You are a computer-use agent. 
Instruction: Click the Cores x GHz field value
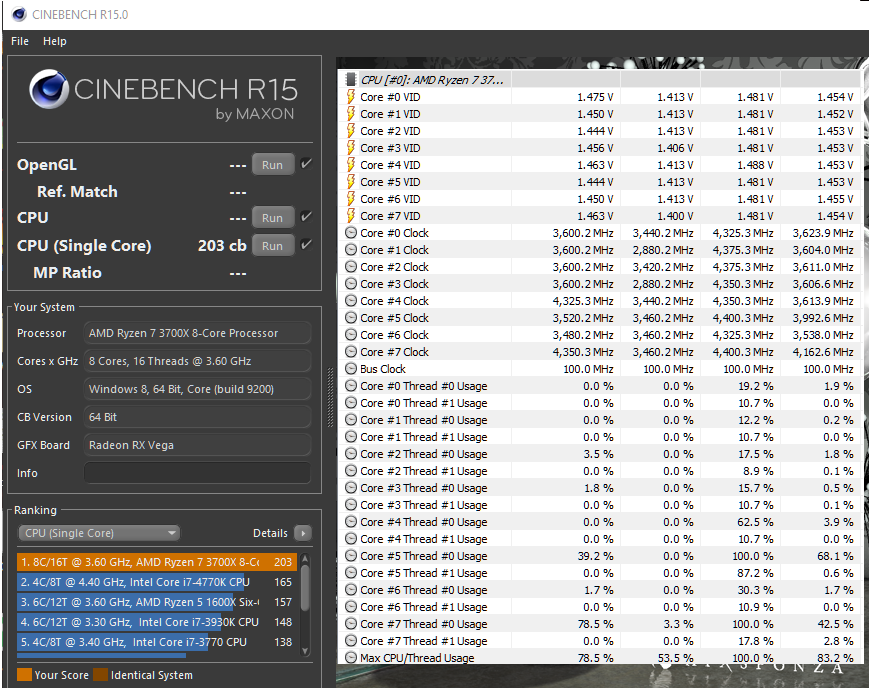coord(197,361)
